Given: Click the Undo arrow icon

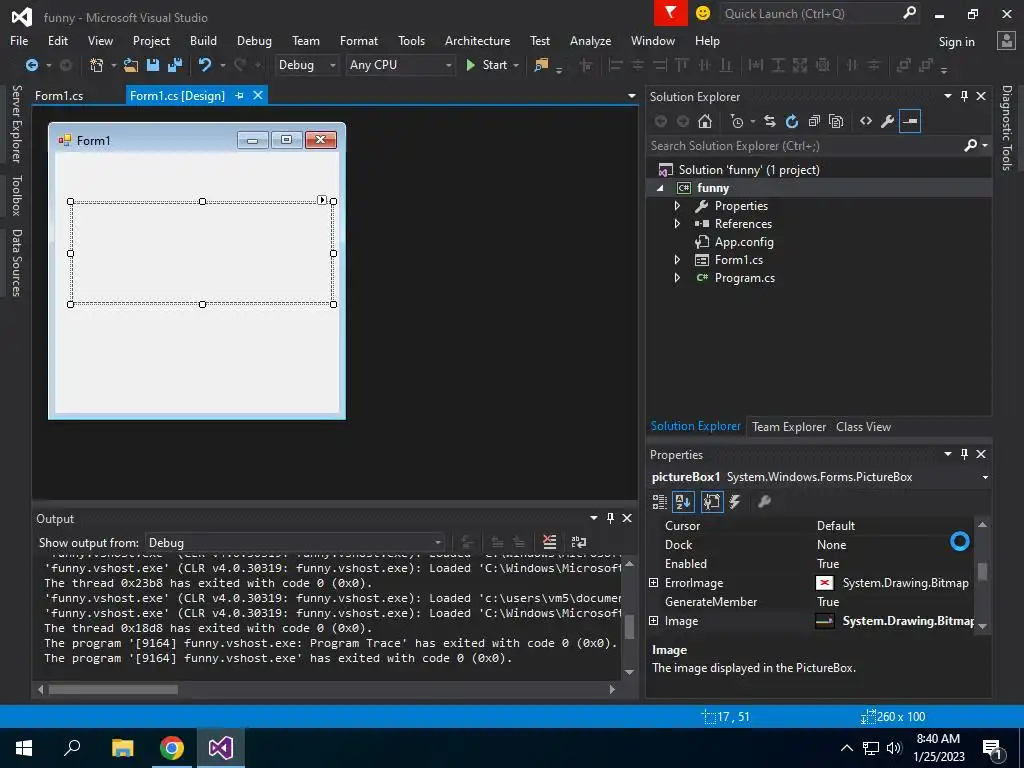Looking at the screenshot, I should tap(205, 65).
